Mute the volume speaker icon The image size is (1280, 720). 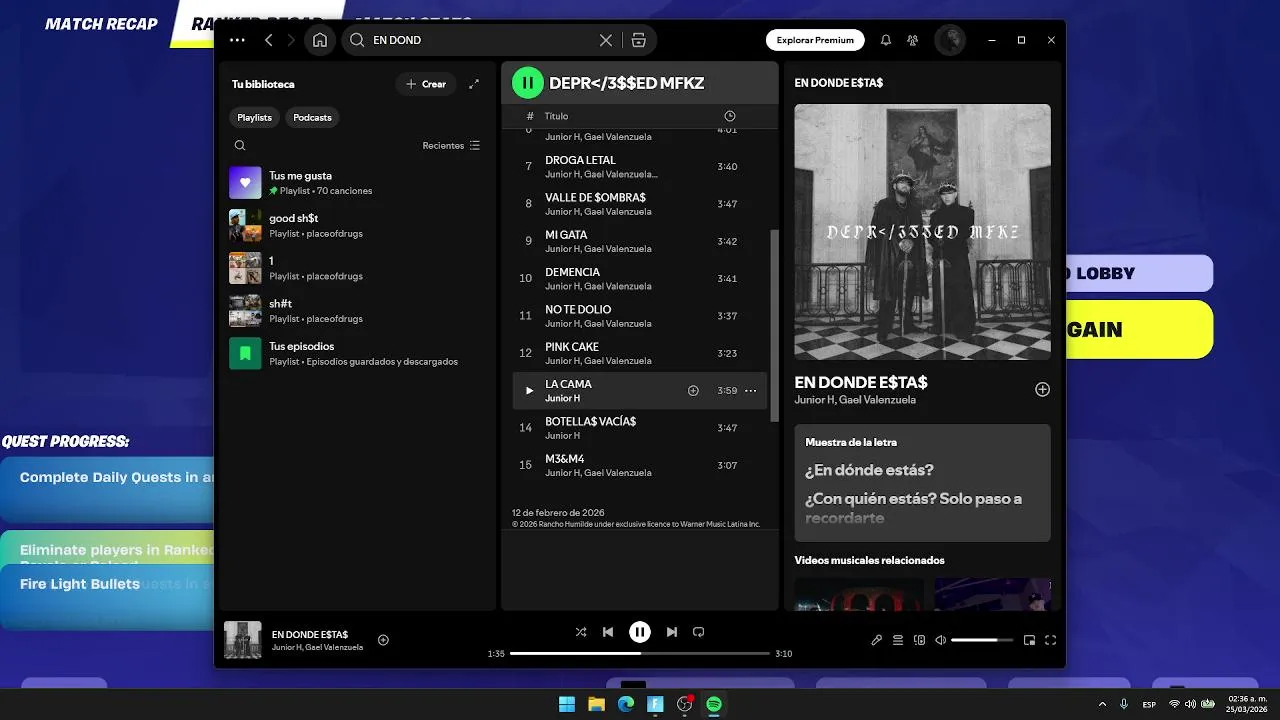click(941, 640)
